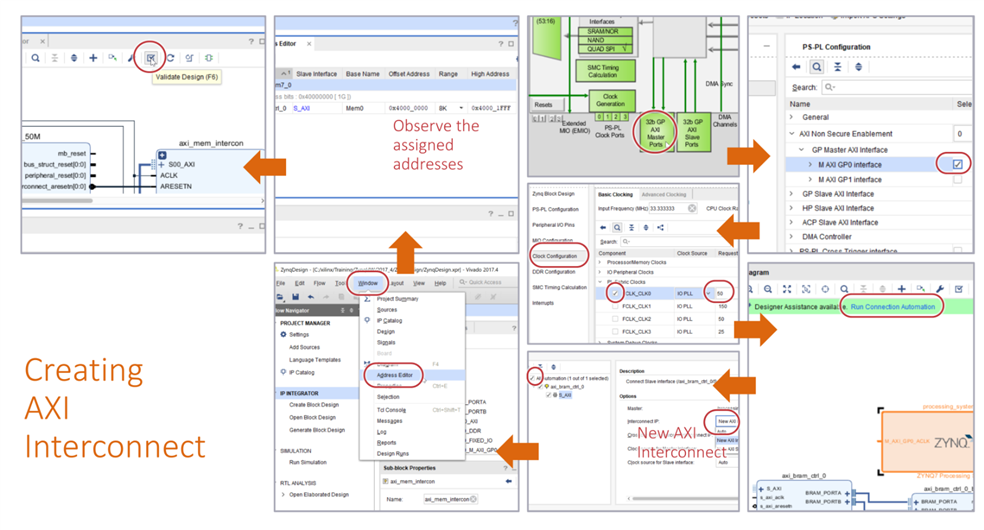The width and height of the screenshot is (984, 530).
Task: Clear the Input Frequency field with X icon
Action: click(692, 208)
